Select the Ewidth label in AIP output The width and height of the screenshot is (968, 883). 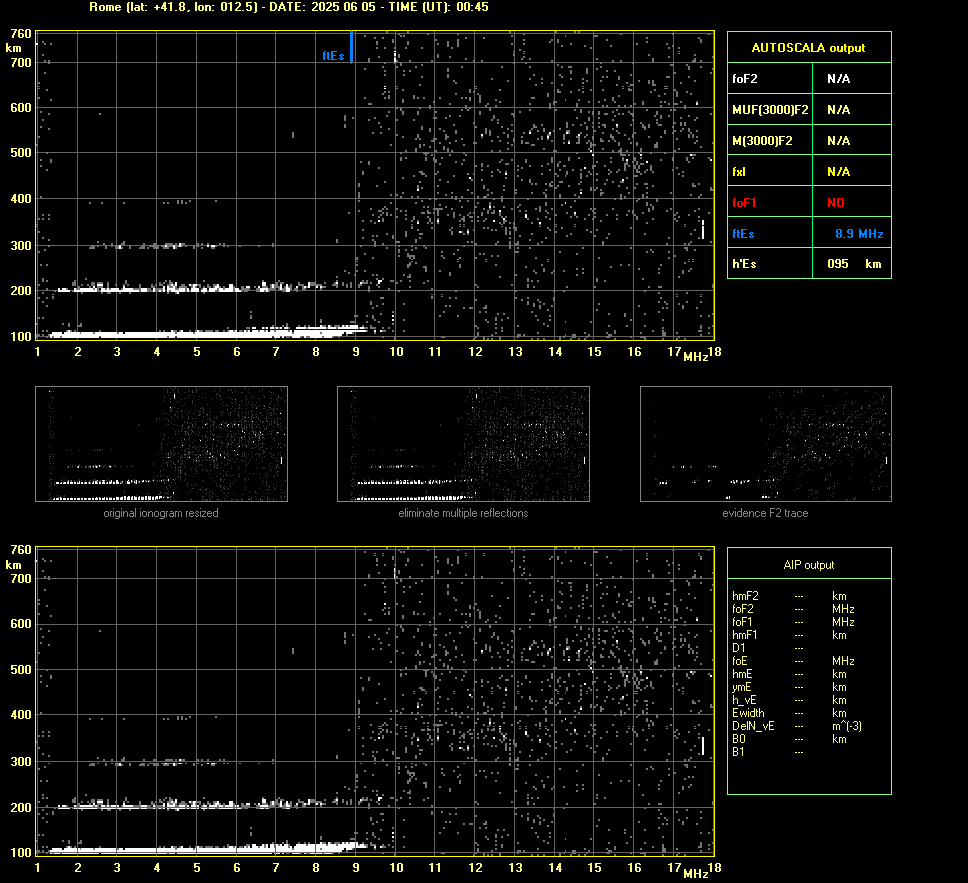tap(748, 713)
